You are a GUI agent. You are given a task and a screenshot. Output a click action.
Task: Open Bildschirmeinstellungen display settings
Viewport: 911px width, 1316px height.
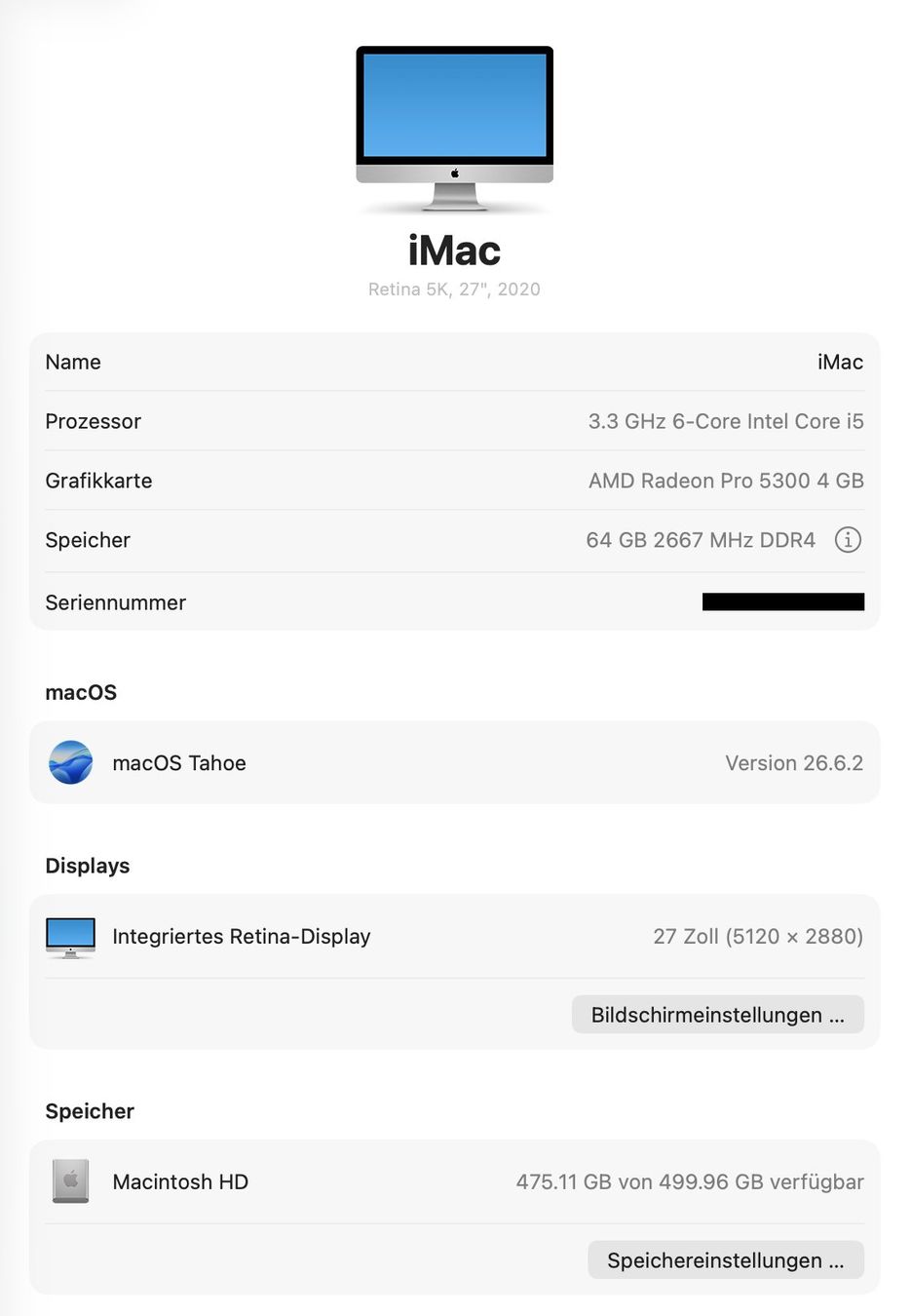(x=718, y=1015)
